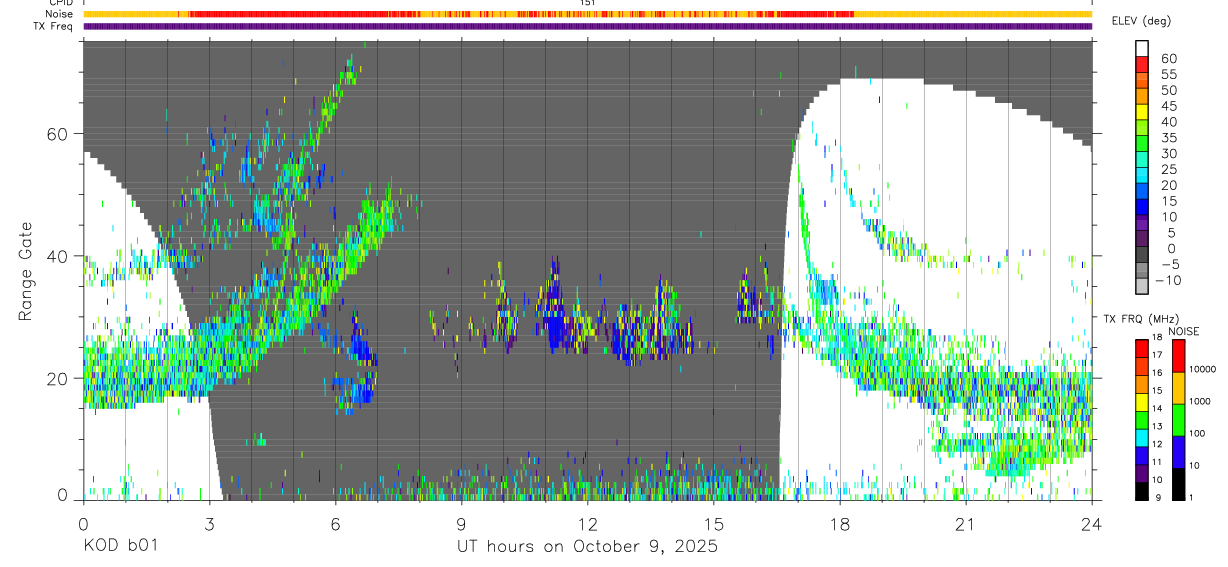Click the x-axis tick label '24'

tap(1092, 524)
